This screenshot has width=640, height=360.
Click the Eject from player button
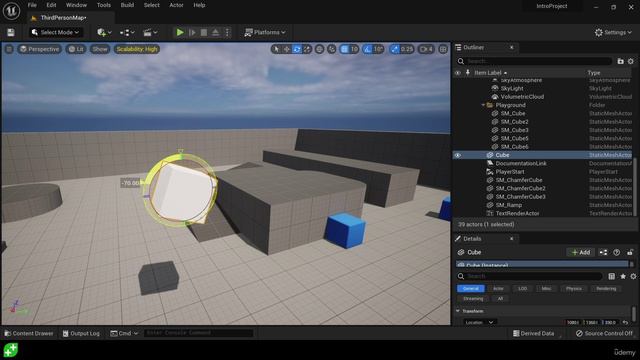pyautogui.click(x=216, y=32)
